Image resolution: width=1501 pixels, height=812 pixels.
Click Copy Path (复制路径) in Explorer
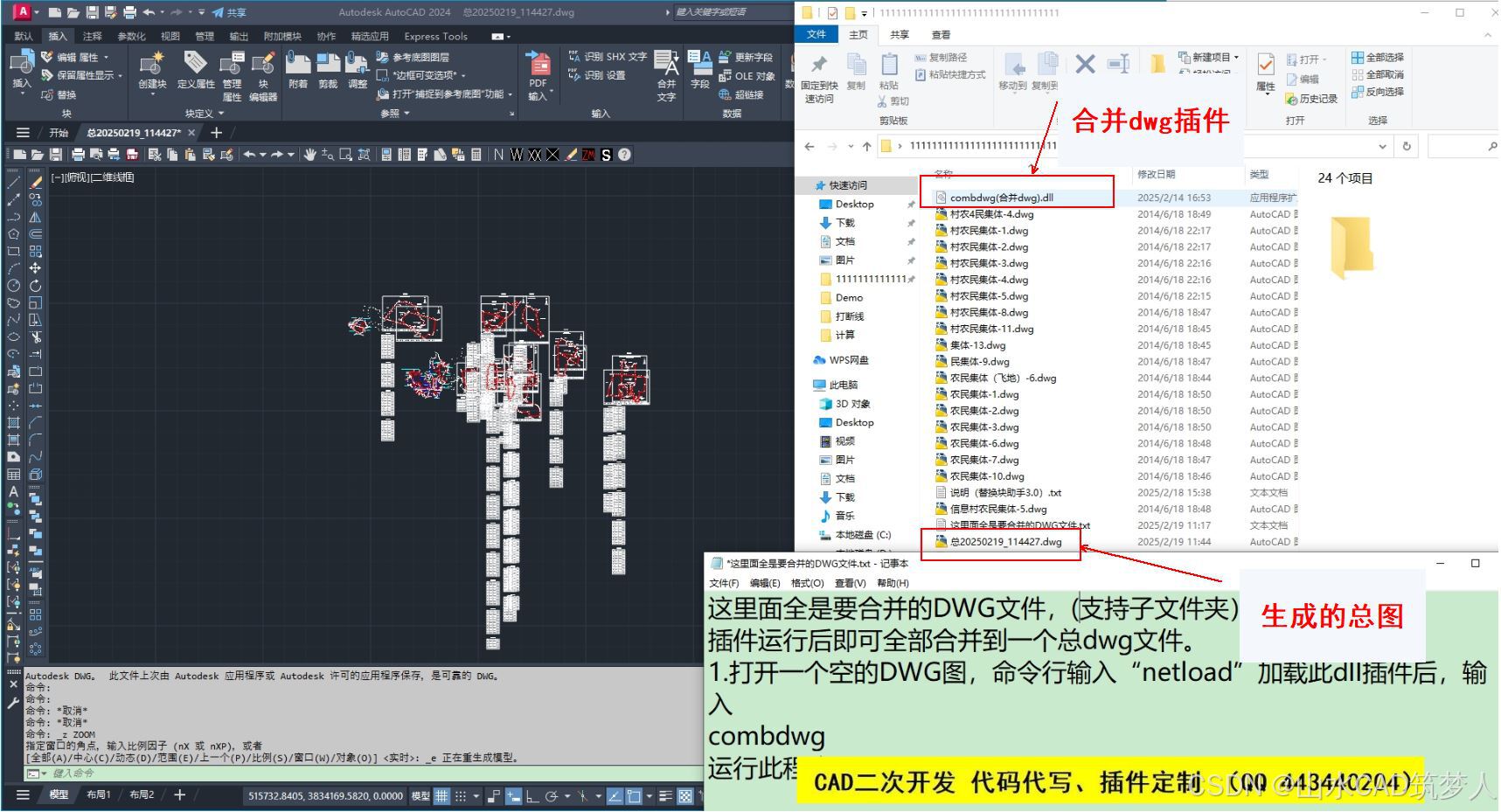point(941,57)
